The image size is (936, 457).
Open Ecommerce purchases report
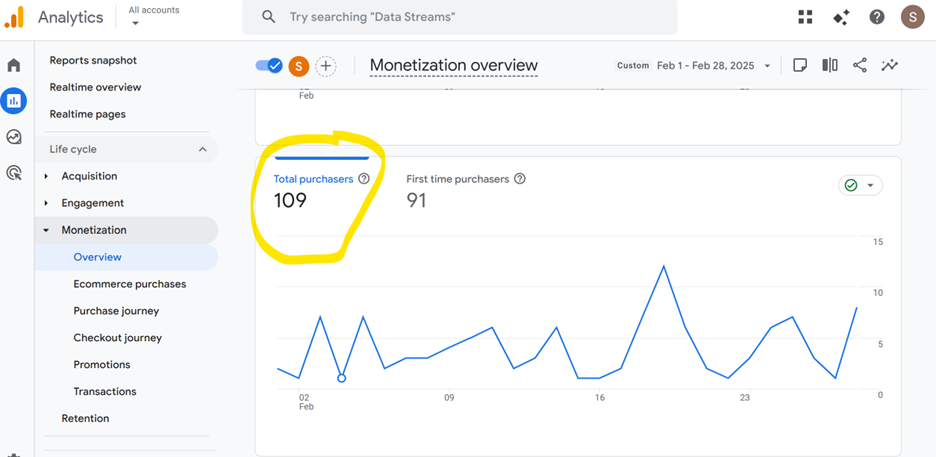[129, 284]
